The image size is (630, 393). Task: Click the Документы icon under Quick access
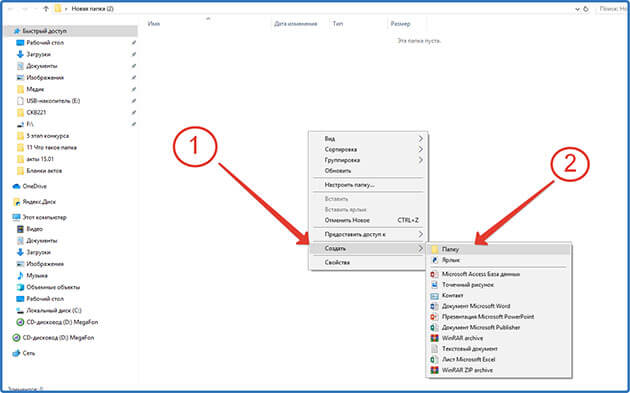20,66
